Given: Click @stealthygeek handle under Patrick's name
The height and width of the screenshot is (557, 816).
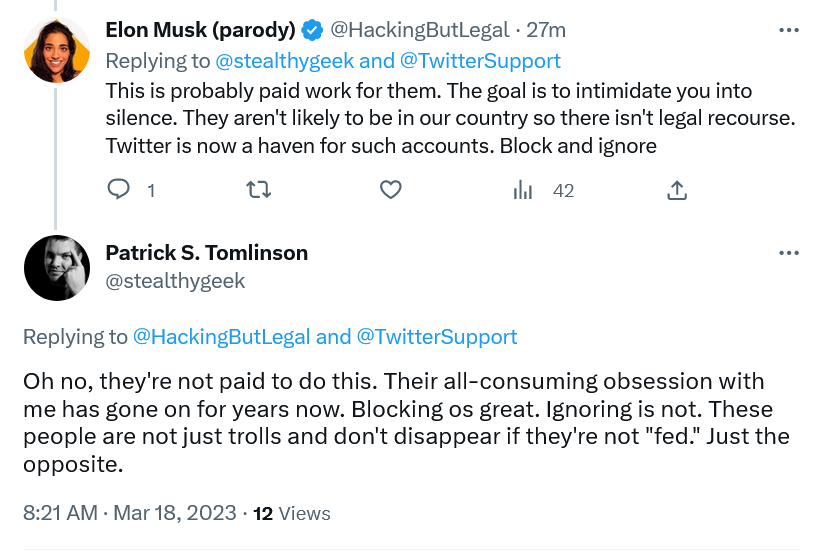Looking at the screenshot, I should pyautogui.click(x=175, y=281).
